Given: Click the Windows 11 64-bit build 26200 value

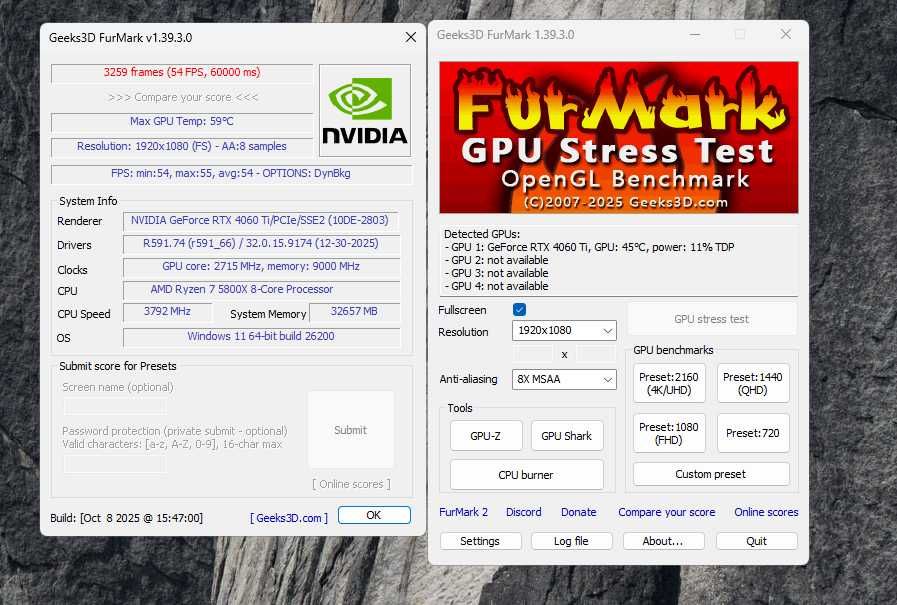Looking at the screenshot, I should [x=260, y=336].
